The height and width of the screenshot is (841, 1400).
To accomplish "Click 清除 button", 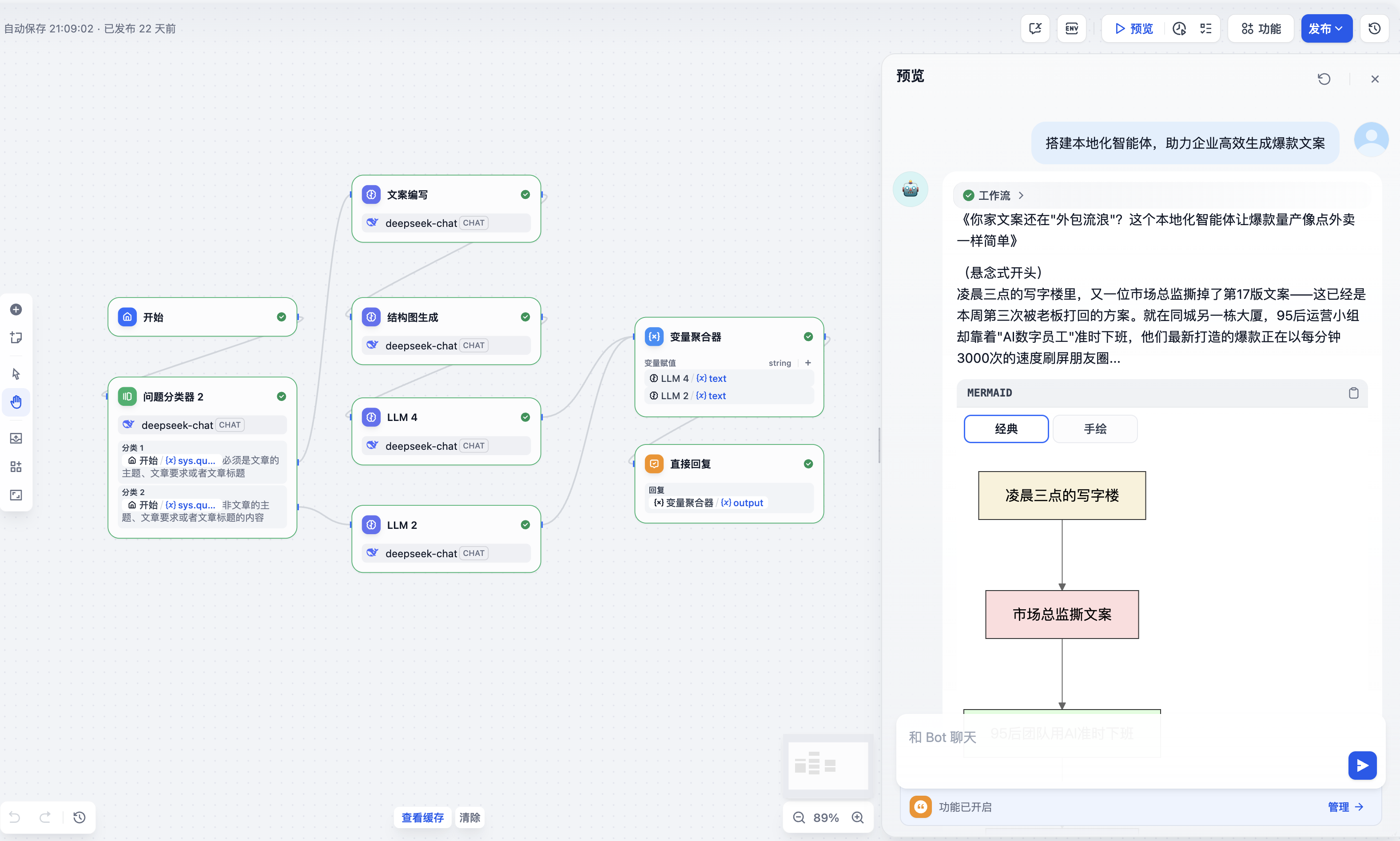I will [469, 818].
